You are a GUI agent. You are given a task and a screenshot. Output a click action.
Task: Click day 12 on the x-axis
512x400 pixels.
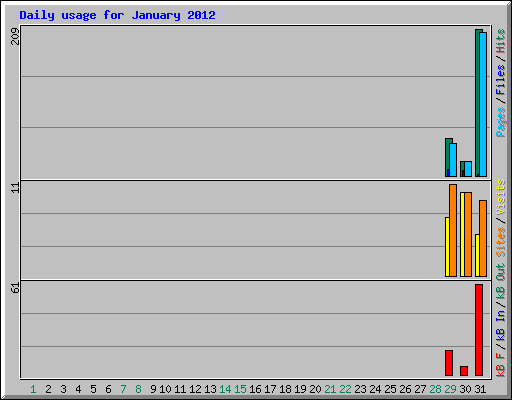pos(195,389)
